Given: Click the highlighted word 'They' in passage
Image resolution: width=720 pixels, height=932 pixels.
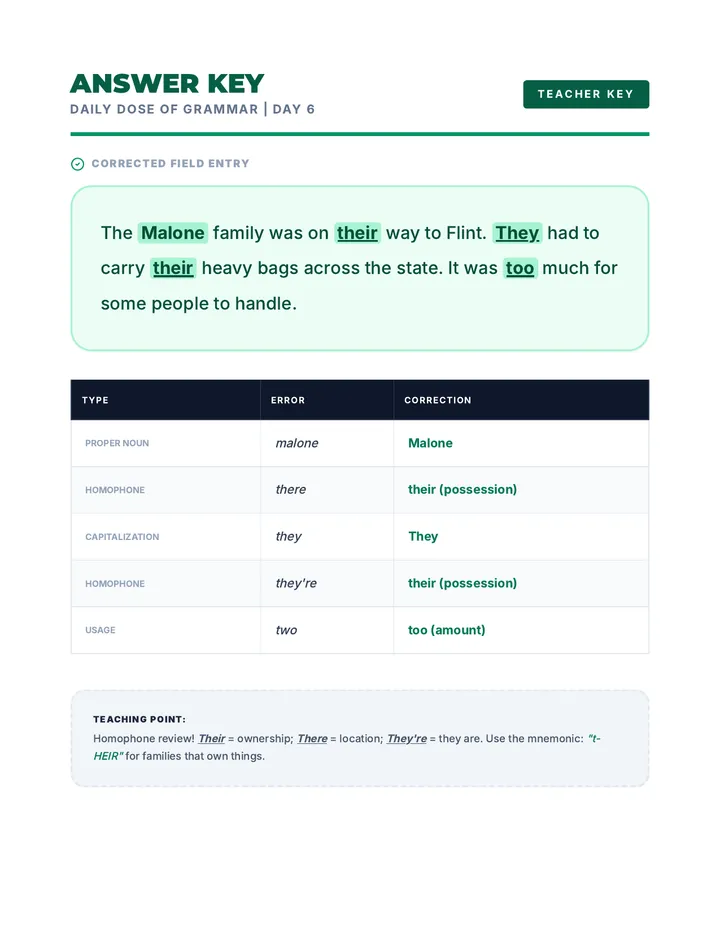Looking at the screenshot, I should tap(517, 233).
